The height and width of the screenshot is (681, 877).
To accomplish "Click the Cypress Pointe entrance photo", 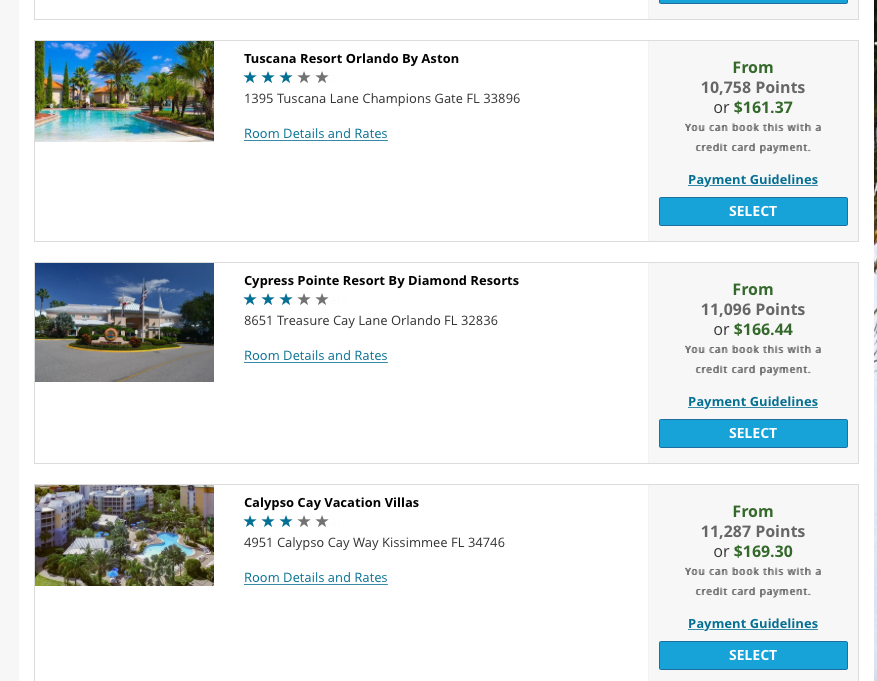I will pos(124,323).
